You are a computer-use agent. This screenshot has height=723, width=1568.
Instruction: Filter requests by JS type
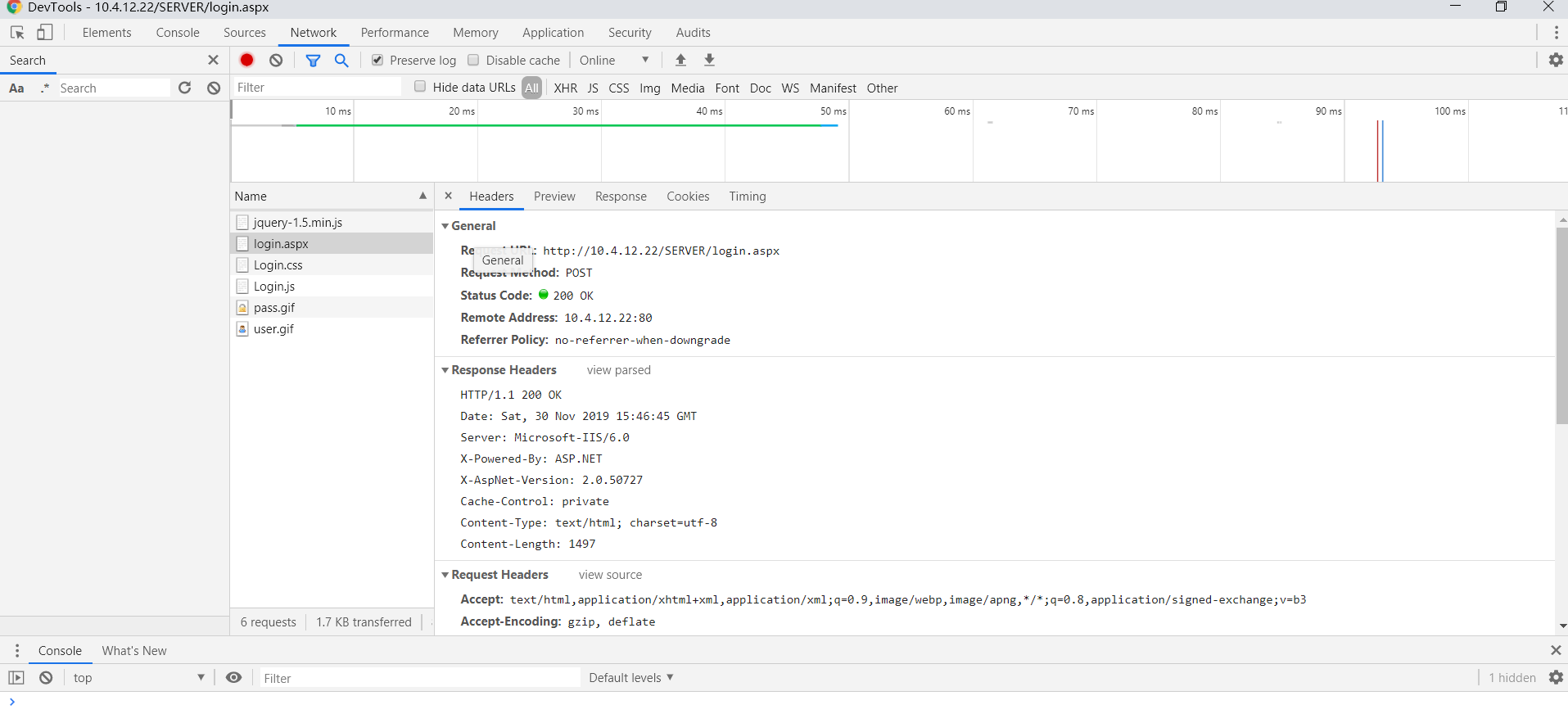click(x=593, y=88)
